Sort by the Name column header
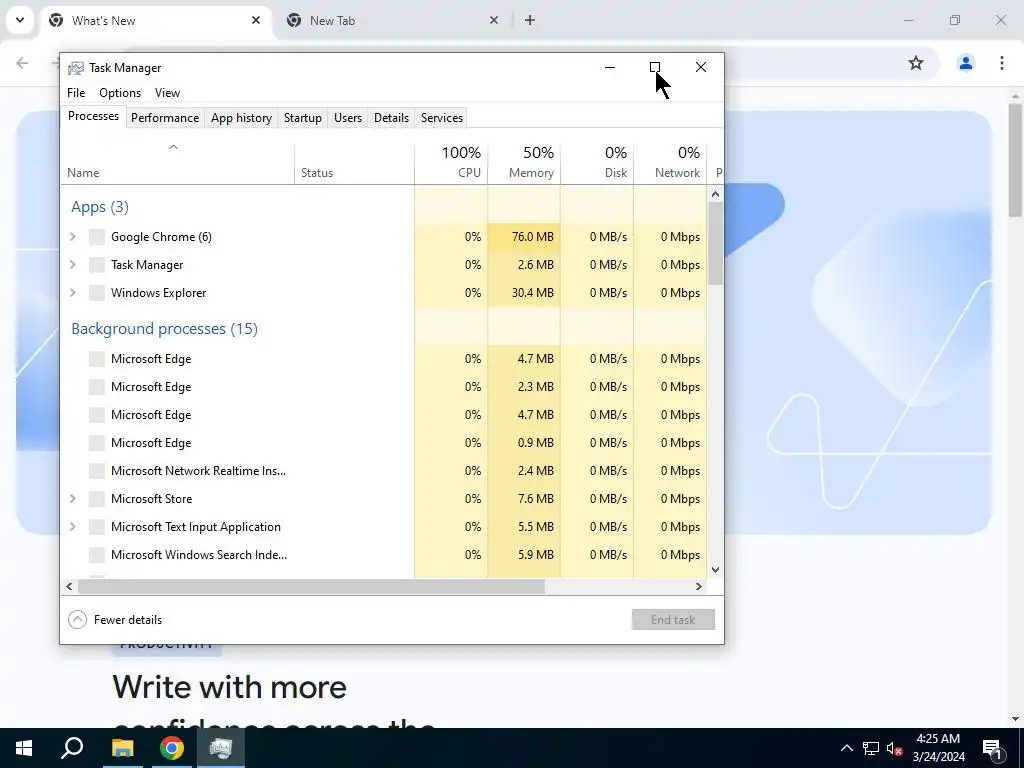 pyautogui.click(x=178, y=162)
